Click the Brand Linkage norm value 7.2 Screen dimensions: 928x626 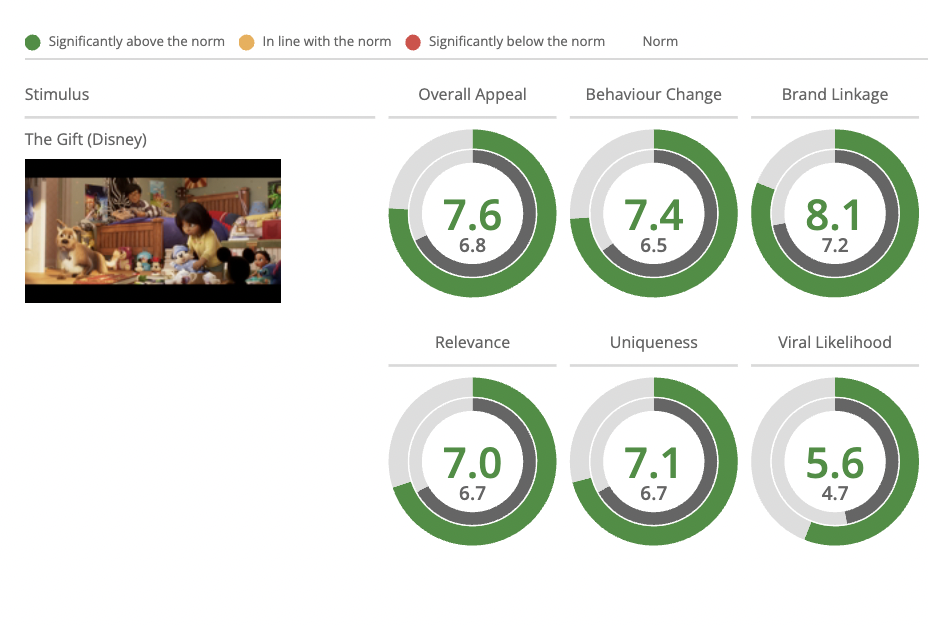pos(835,245)
